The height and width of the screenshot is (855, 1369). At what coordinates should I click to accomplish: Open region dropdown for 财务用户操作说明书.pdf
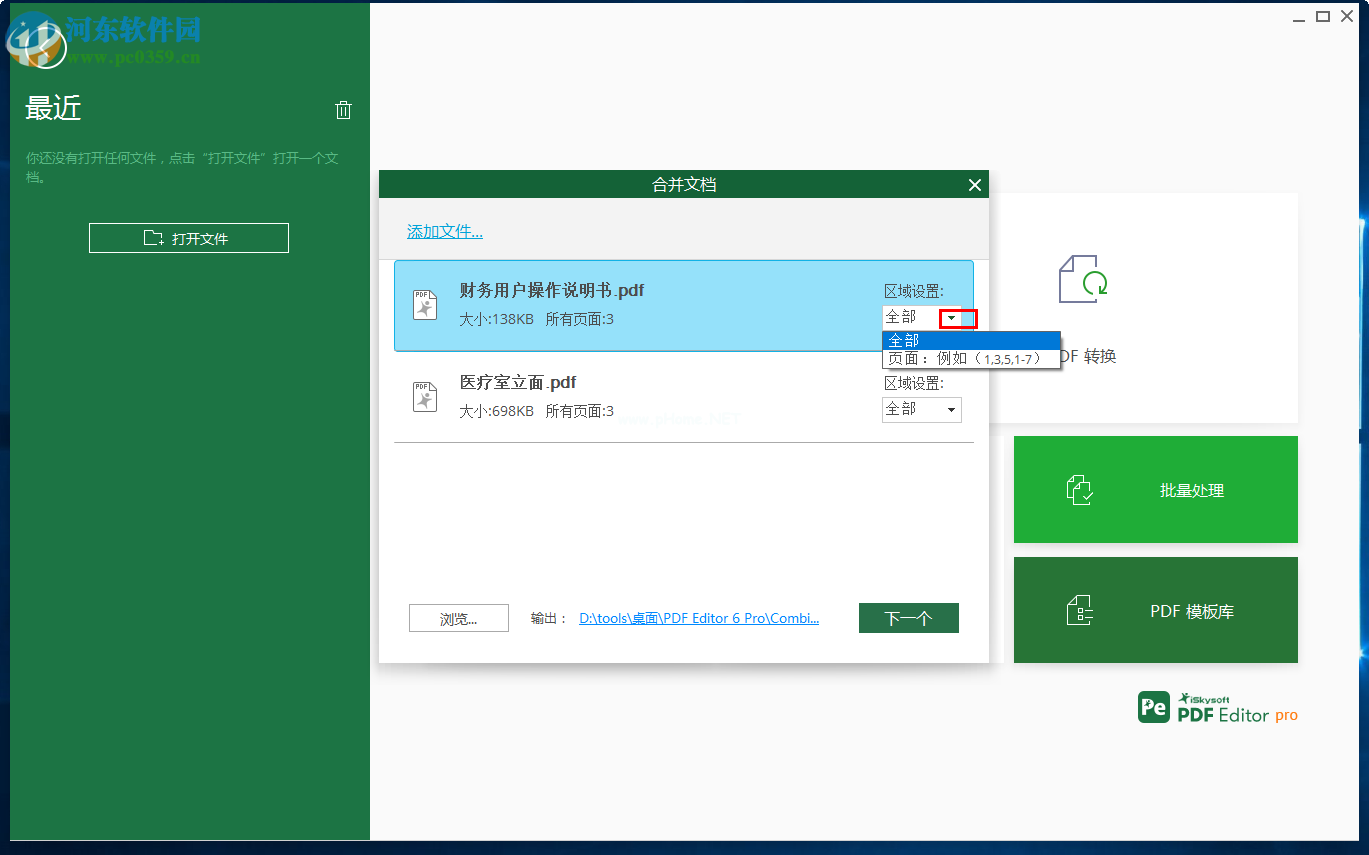[x=951, y=318]
